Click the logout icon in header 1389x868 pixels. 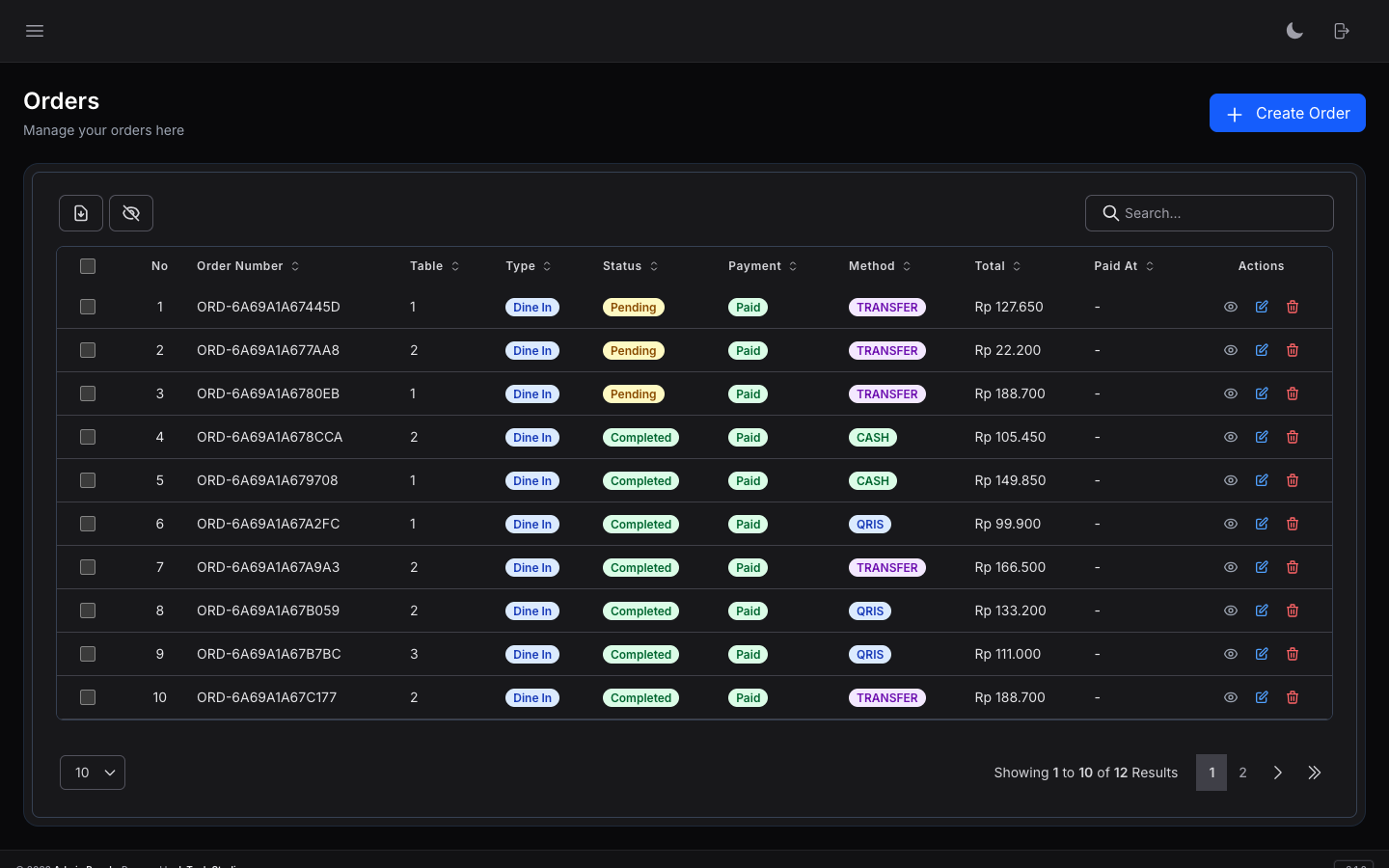click(x=1342, y=31)
